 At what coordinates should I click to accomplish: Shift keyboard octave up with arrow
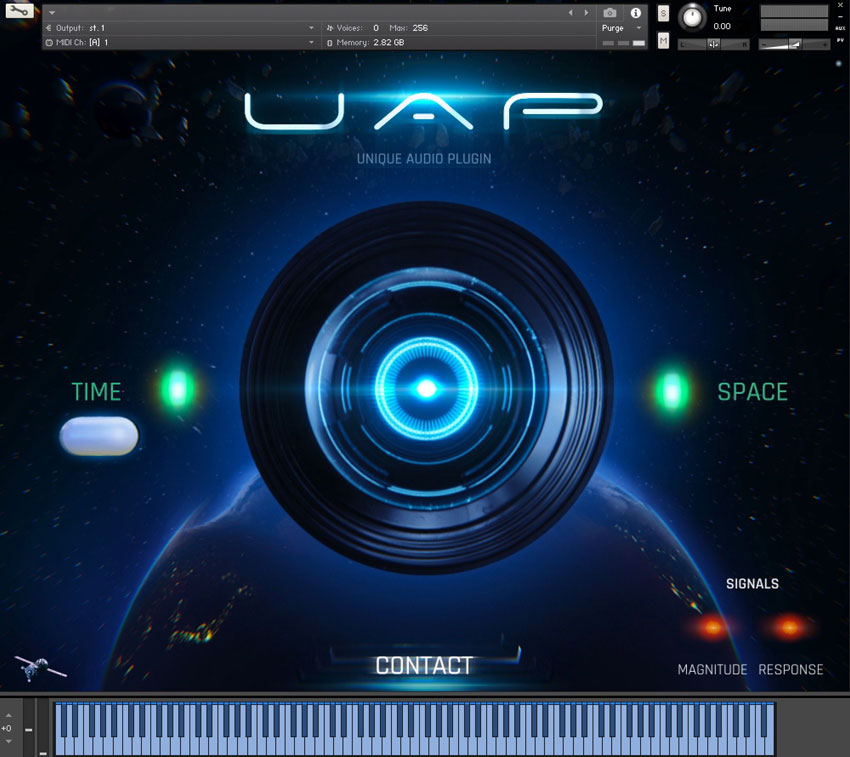[8, 715]
